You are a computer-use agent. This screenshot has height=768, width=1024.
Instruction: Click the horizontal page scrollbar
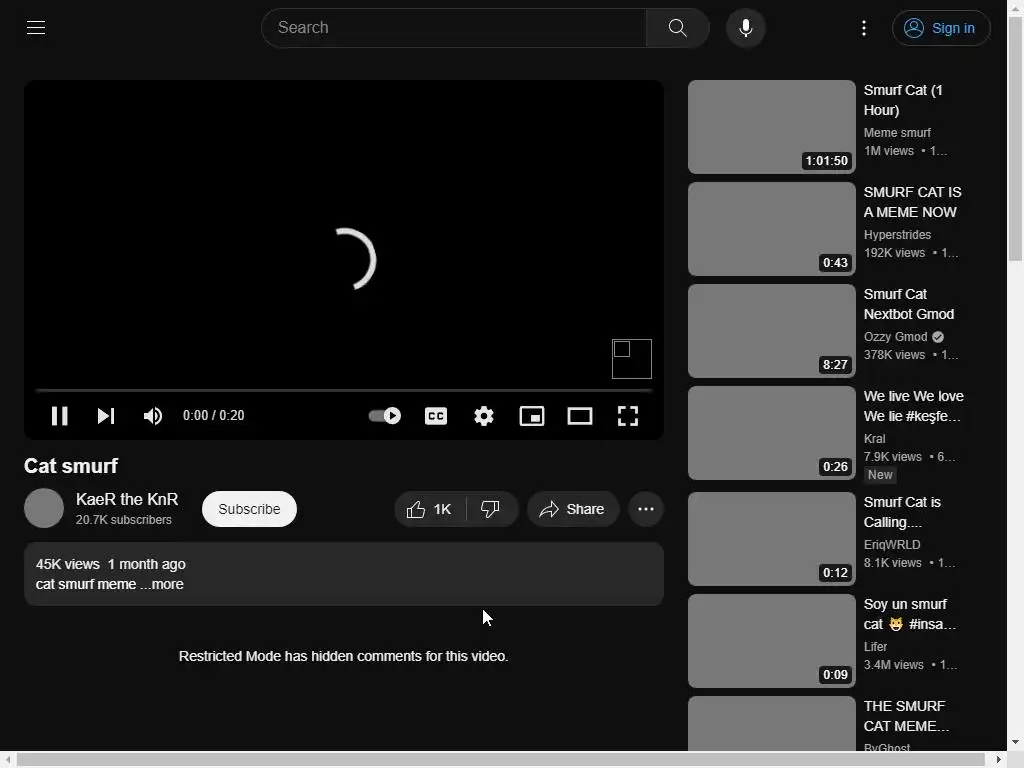coord(501,760)
